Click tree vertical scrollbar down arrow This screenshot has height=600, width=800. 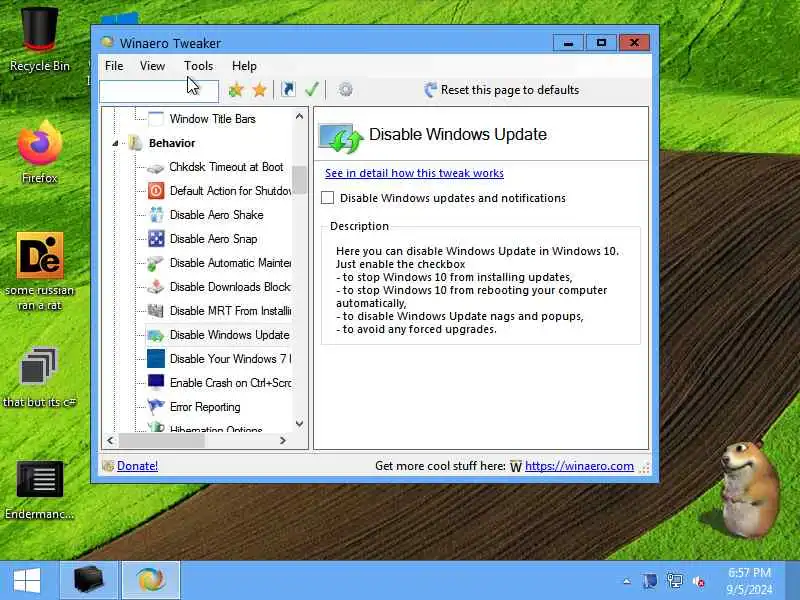click(x=299, y=423)
